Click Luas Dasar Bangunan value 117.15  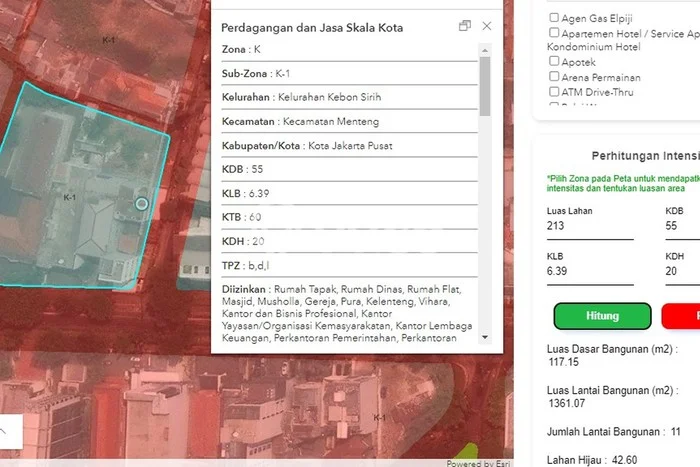(563, 362)
